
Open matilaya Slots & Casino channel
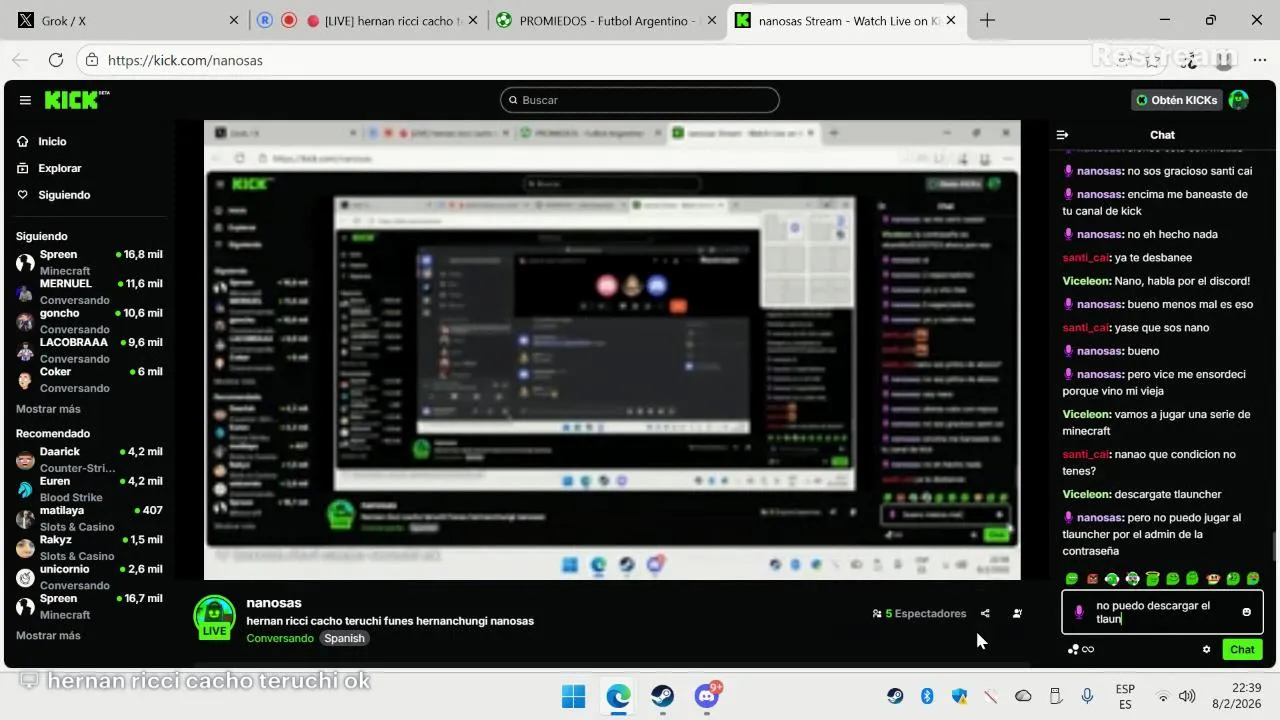pos(89,518)
